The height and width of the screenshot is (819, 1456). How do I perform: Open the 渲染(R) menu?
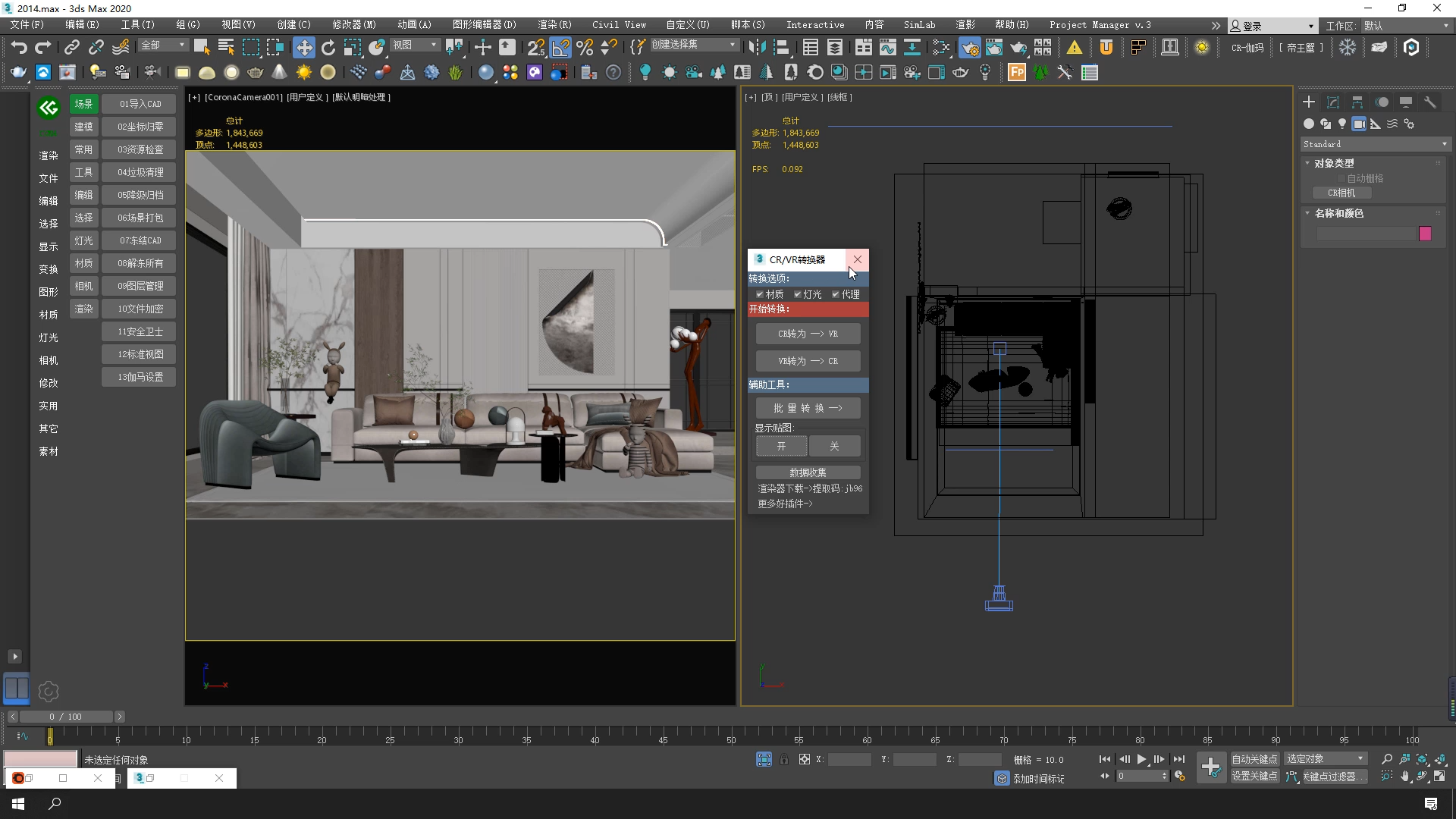(x=554, y=25)
